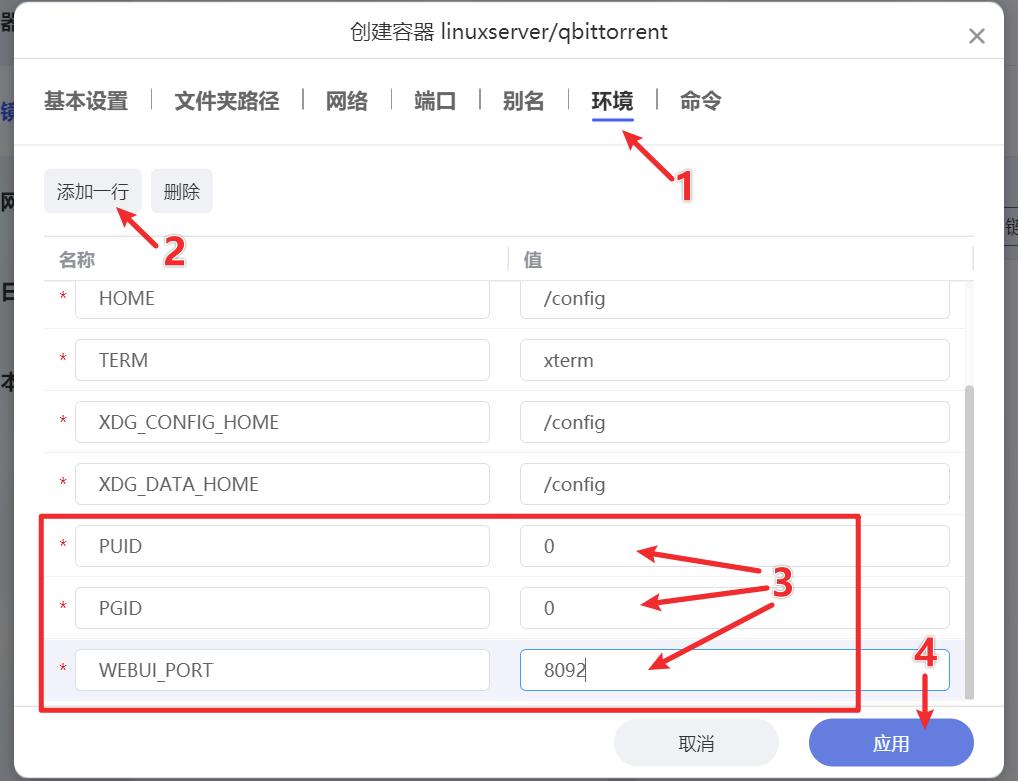Open the 端口 tab
This screenshot has height=781, width=1018.
pyautogui.click(x=434, y=100)
